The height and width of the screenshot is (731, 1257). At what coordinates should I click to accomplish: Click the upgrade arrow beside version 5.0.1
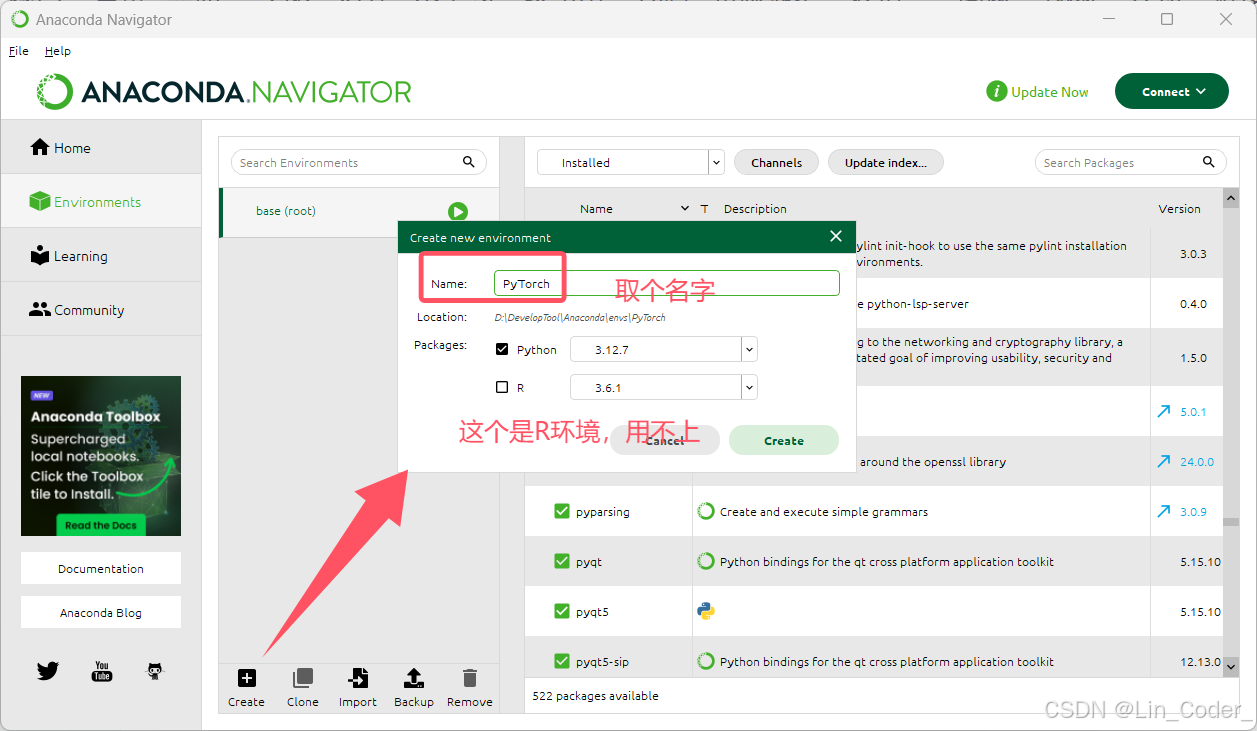(x=1164, y=411)
